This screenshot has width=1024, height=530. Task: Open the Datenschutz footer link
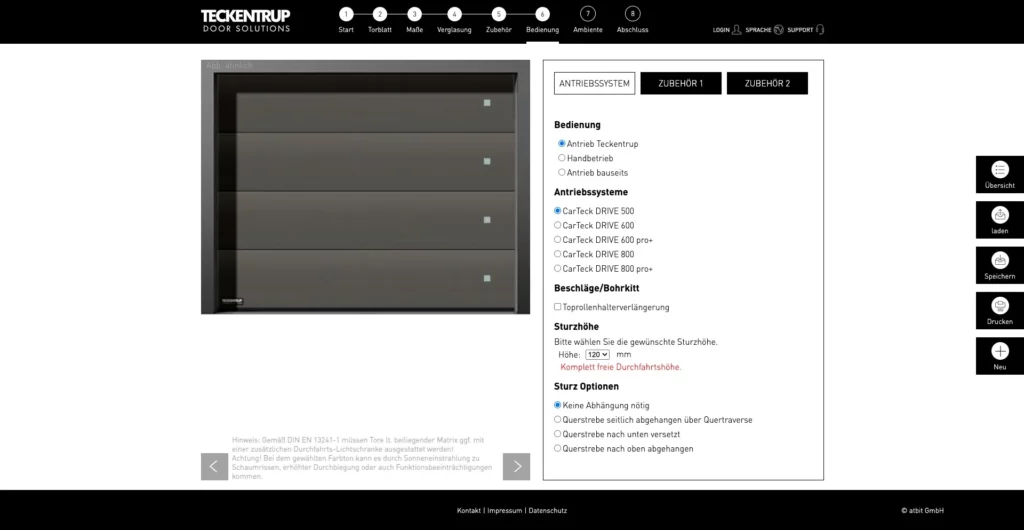click(x=548, y=510)
